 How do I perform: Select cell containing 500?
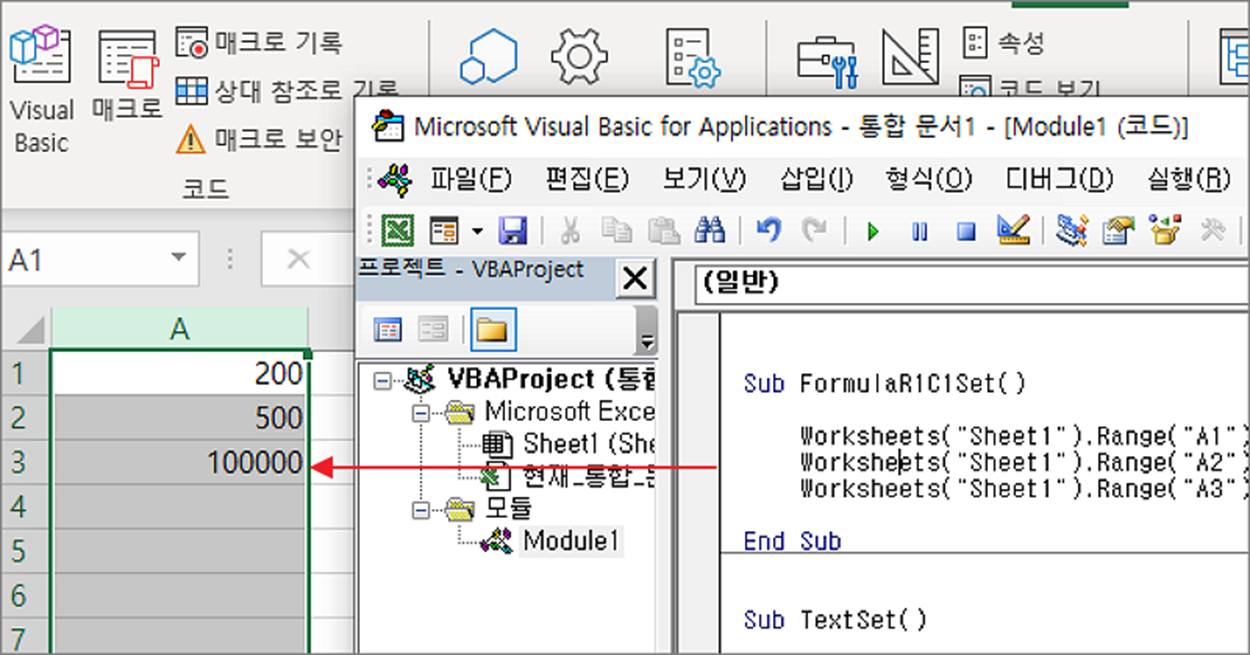tap(179, 418)
